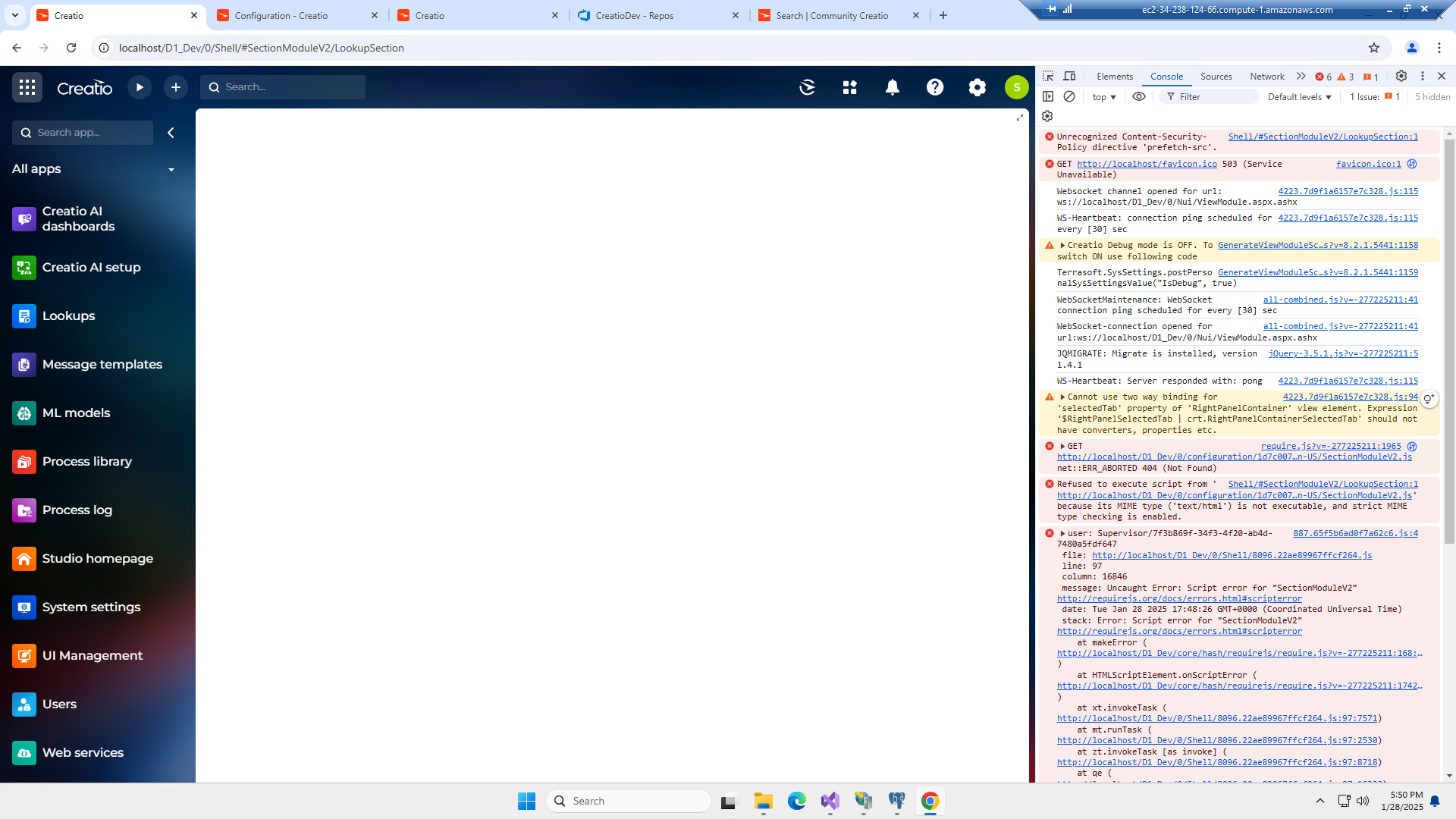
Task: Open Web services section
Action: pos(97,753)
